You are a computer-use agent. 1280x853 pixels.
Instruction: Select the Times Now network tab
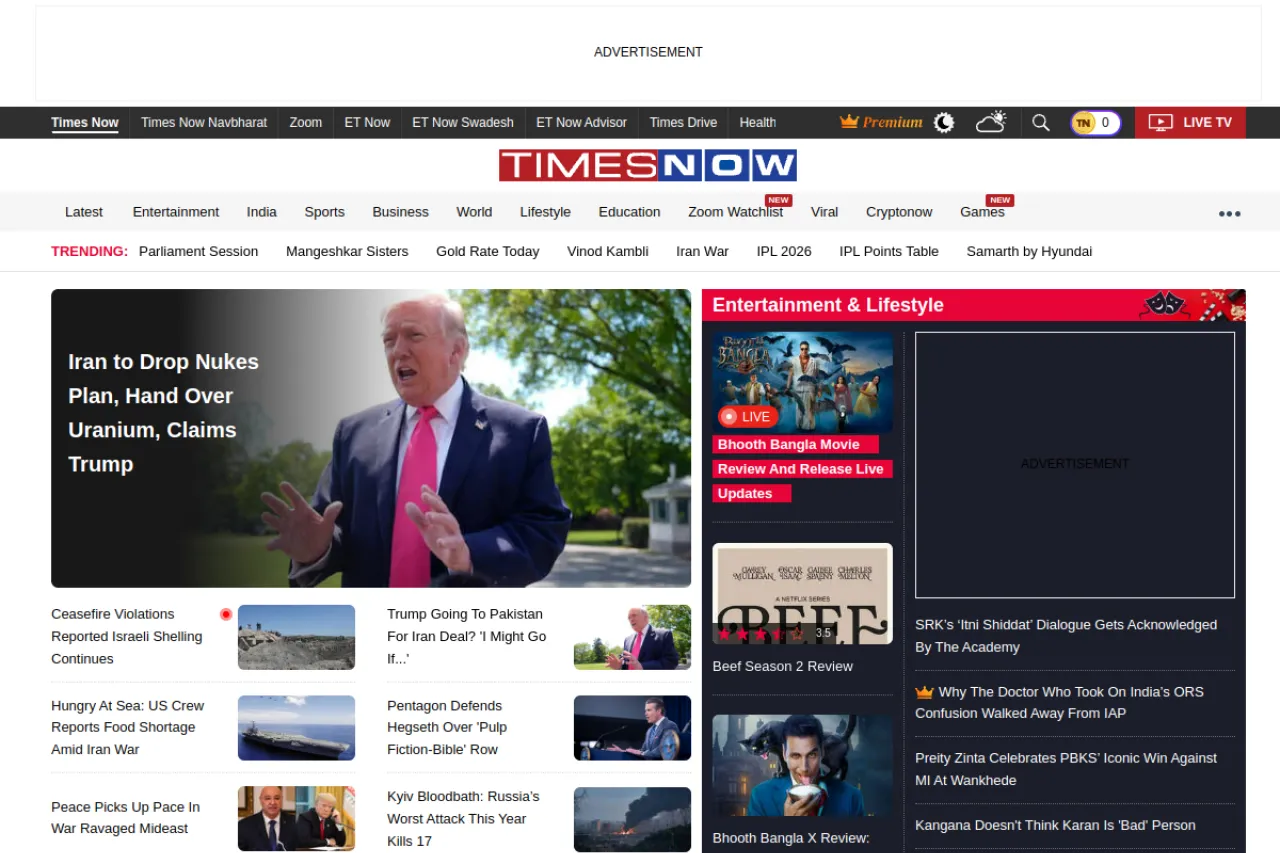pyautogui.click(x=85, y=122)
